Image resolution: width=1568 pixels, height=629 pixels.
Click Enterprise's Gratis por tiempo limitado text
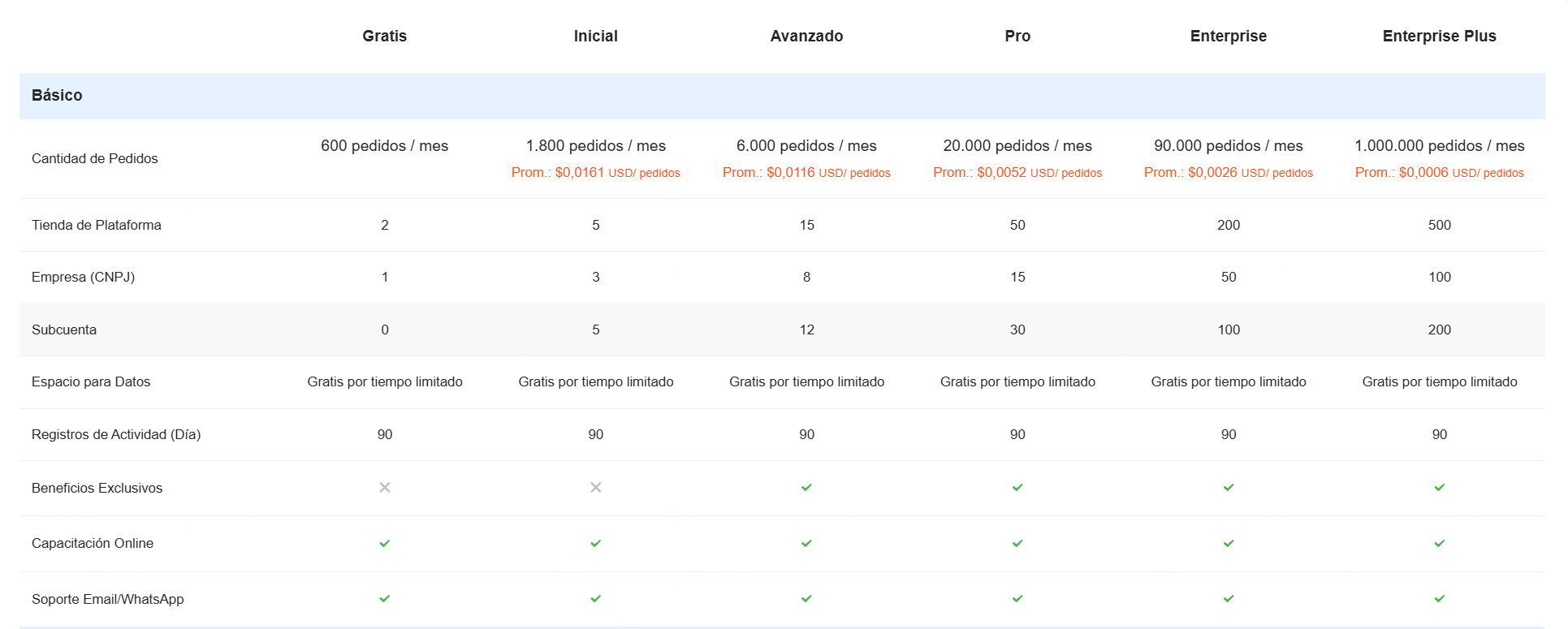click(1229, 382)
